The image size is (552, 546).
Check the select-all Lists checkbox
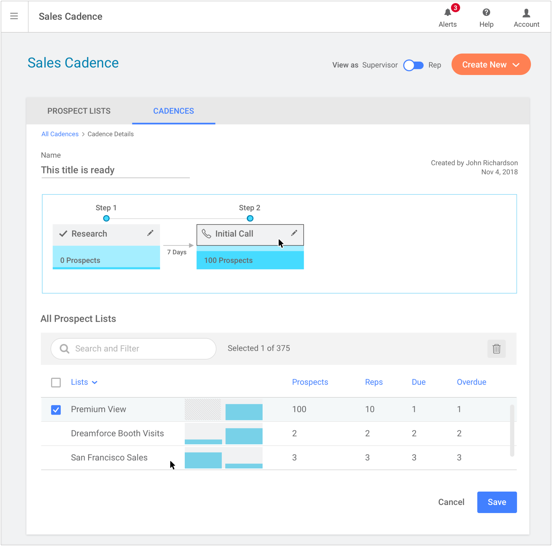[56, 382]
